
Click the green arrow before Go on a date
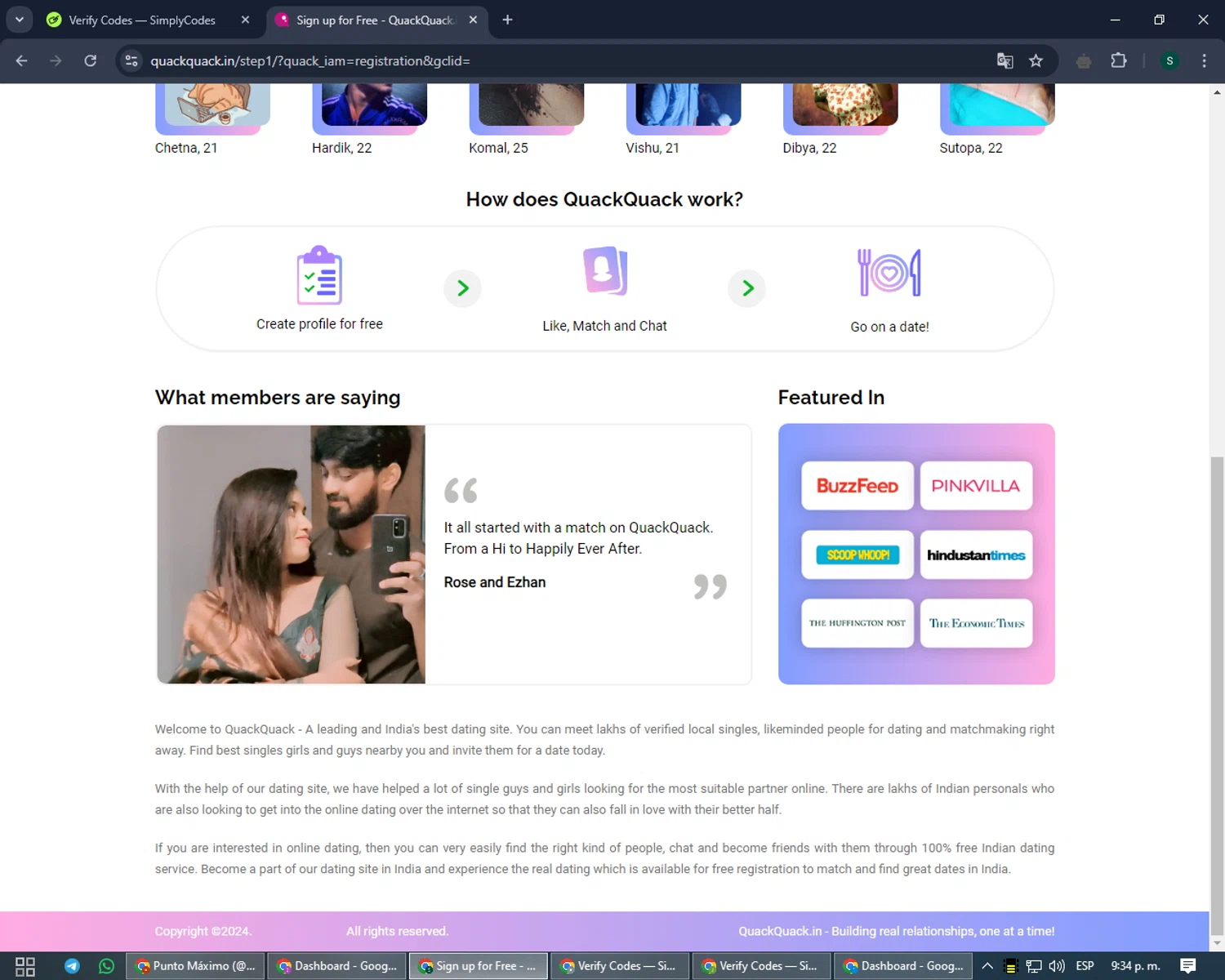(x=747, y=288)
